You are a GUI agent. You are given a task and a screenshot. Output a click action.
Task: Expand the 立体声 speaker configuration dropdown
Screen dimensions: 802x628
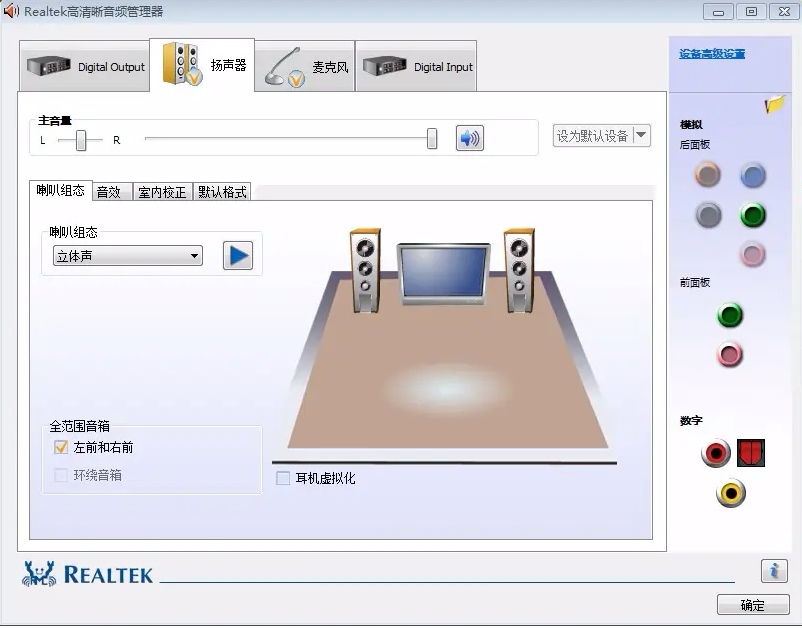coord(128,256)
